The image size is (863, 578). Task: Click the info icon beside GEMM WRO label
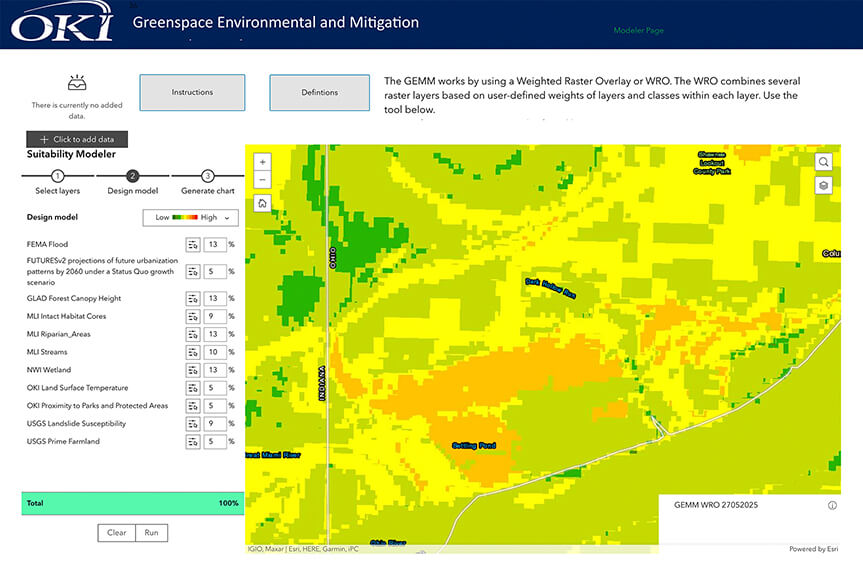point(831,505)
